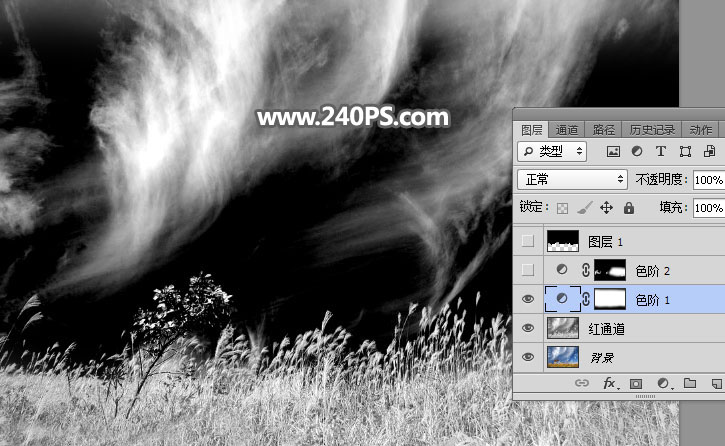Filter layers by adjustment layer type
Screen dimensions: 725x446
pyautogui.click(x=637, y=152)
